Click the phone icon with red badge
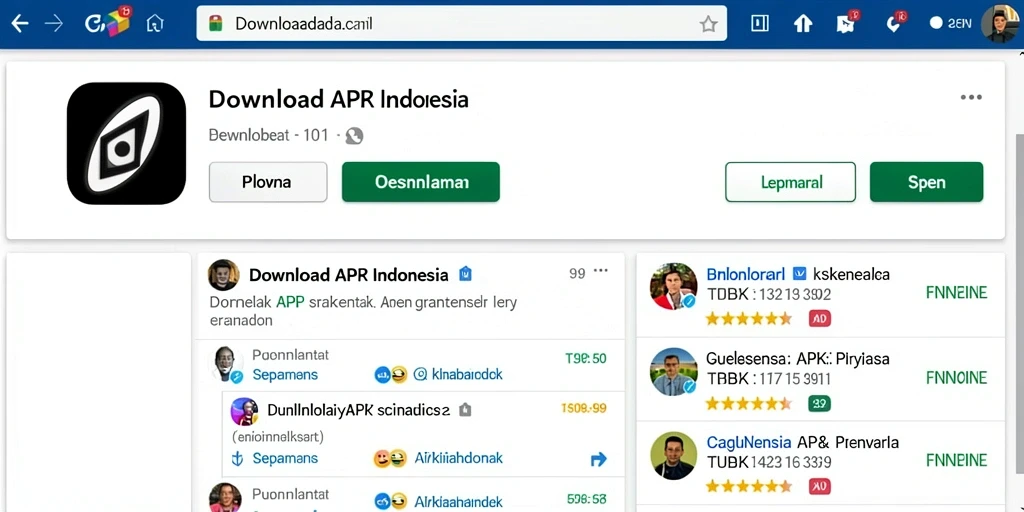This screenshot has width=1024, height=512. click(x=894, y=24)
